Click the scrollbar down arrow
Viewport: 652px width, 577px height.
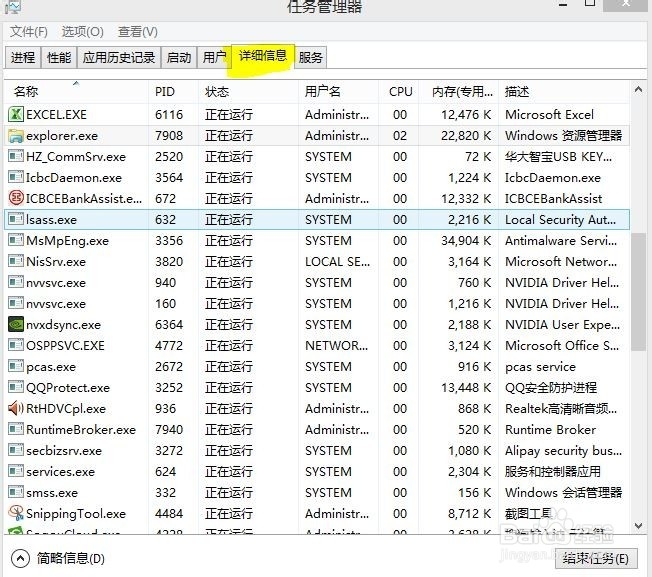(638, 526)
